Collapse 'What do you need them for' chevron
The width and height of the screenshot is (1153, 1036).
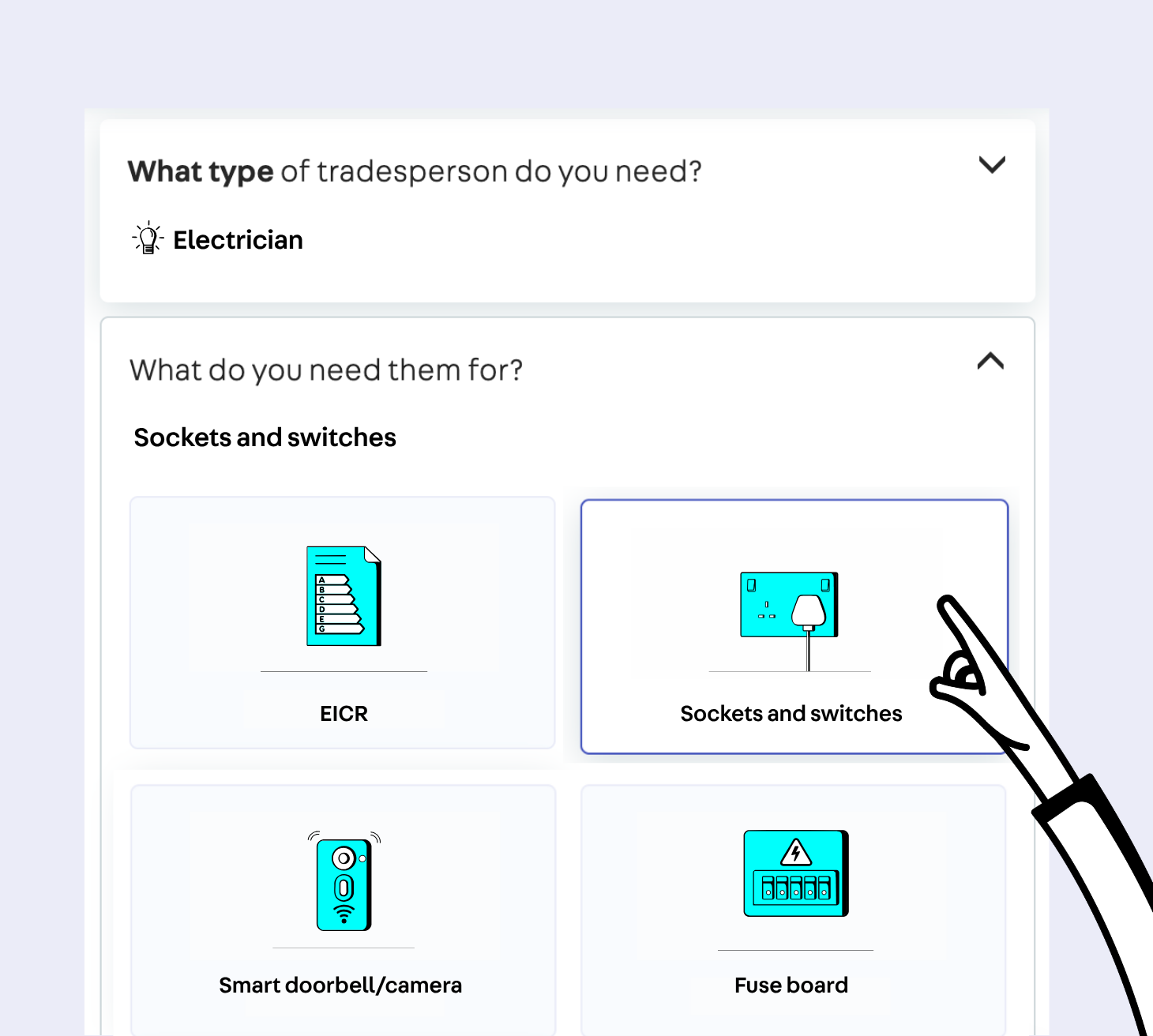point(990,362)
